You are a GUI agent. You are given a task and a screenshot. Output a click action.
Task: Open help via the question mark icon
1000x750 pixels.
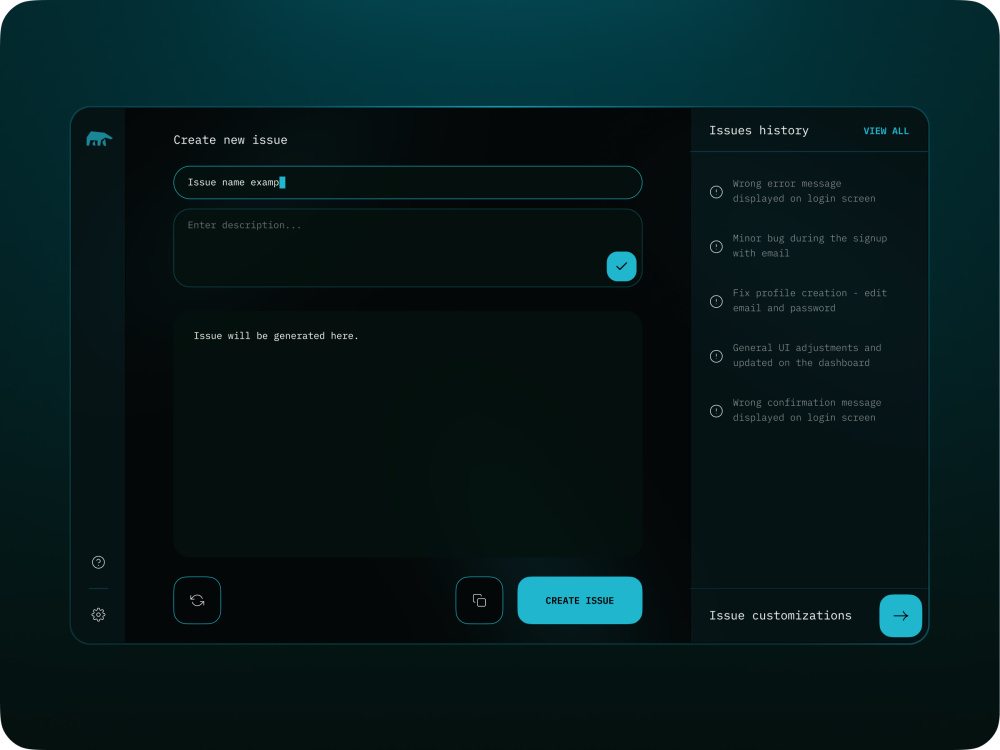click(98, 562)
